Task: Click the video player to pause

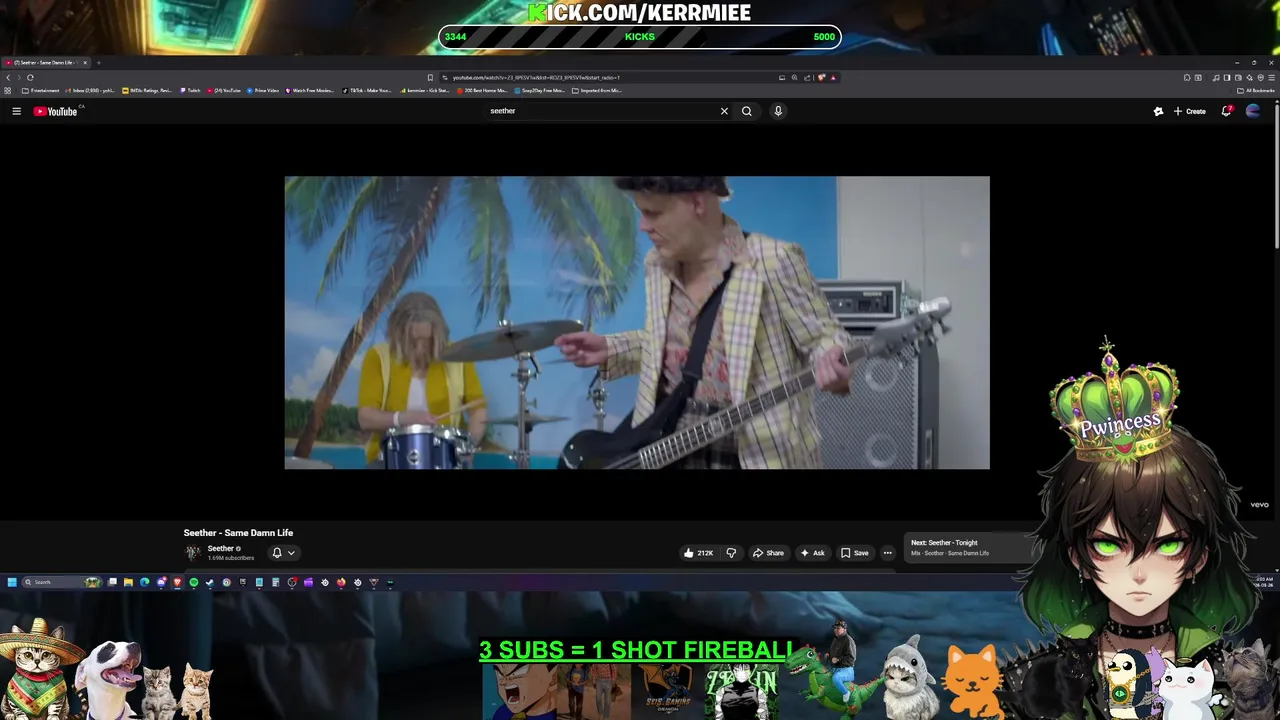Action: click(637, 323)
